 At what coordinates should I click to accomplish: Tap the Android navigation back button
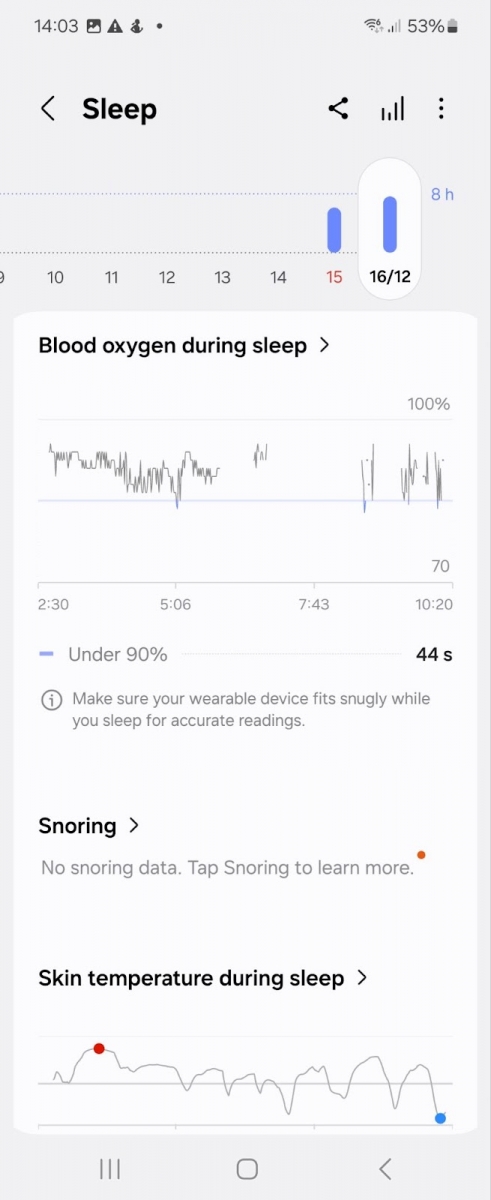(385, 1168)
